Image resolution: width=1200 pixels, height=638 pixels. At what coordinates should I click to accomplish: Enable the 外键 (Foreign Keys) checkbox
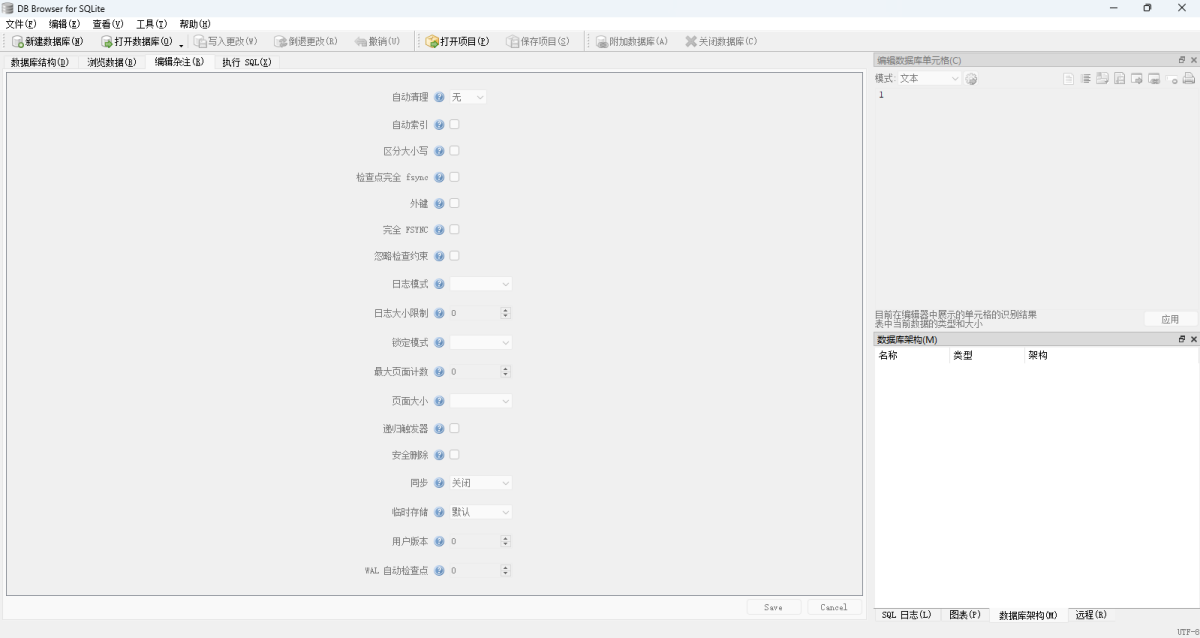pos(454,203)
